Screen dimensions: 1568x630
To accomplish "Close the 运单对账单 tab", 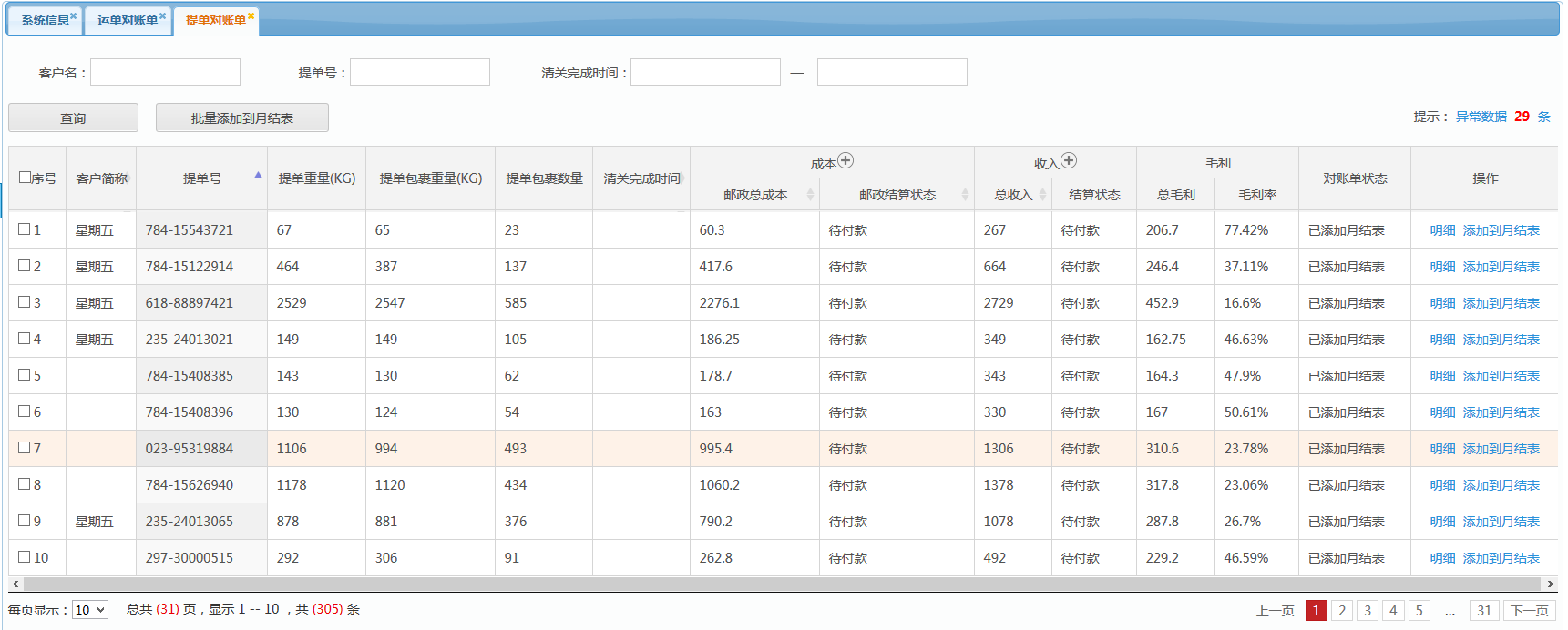I will point(163,15).
